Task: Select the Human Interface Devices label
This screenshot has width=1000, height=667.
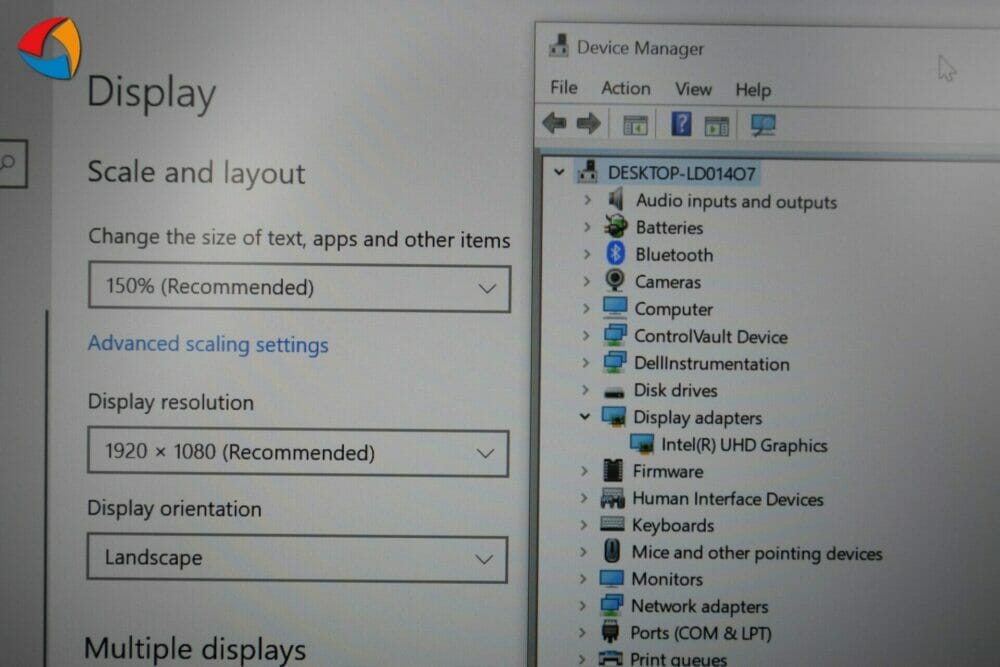Action: pos(728,499)
